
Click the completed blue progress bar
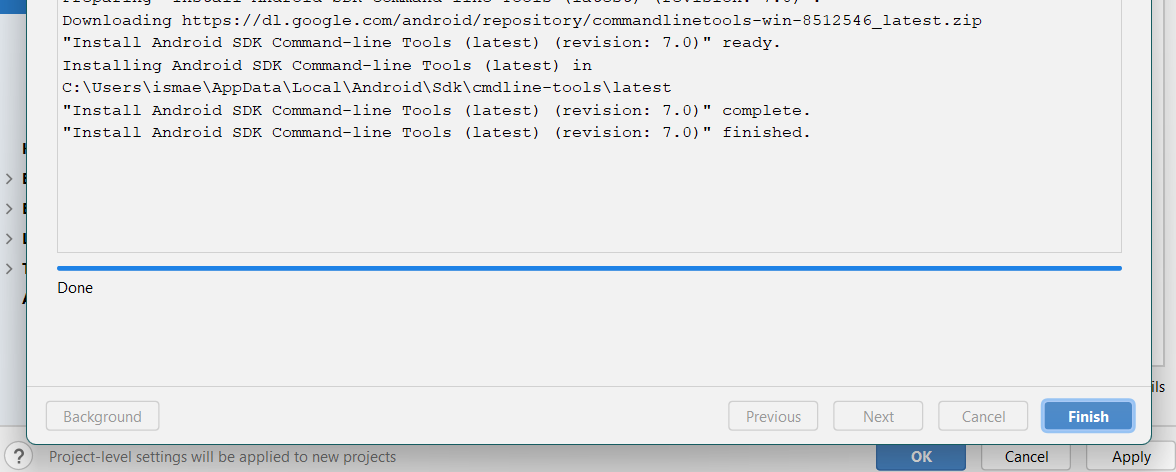tap(590, 268)
